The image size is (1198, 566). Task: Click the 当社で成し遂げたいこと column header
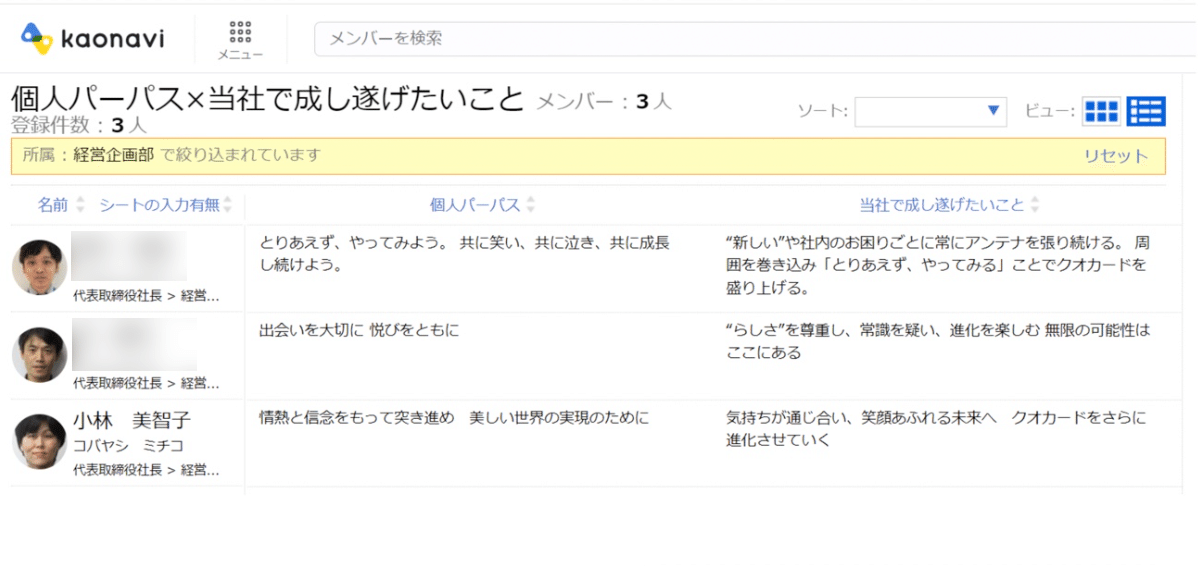pos(941,205)
